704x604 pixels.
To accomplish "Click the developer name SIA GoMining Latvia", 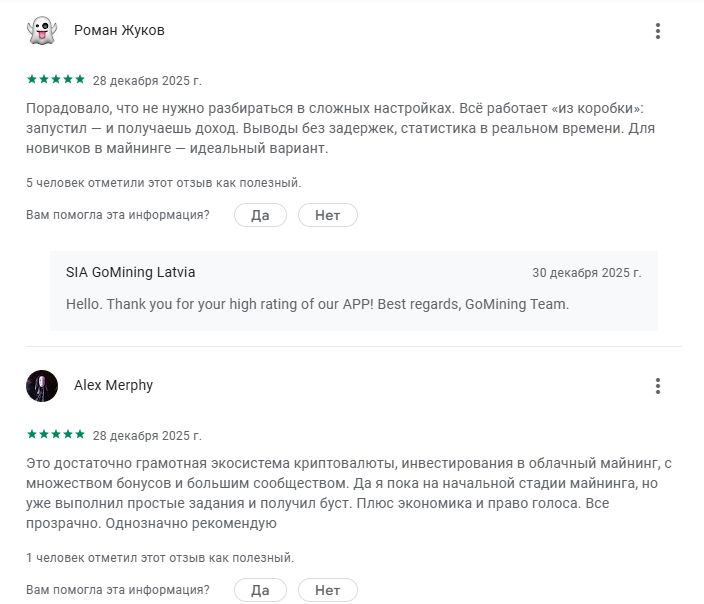I will click(x=130, y=272).
